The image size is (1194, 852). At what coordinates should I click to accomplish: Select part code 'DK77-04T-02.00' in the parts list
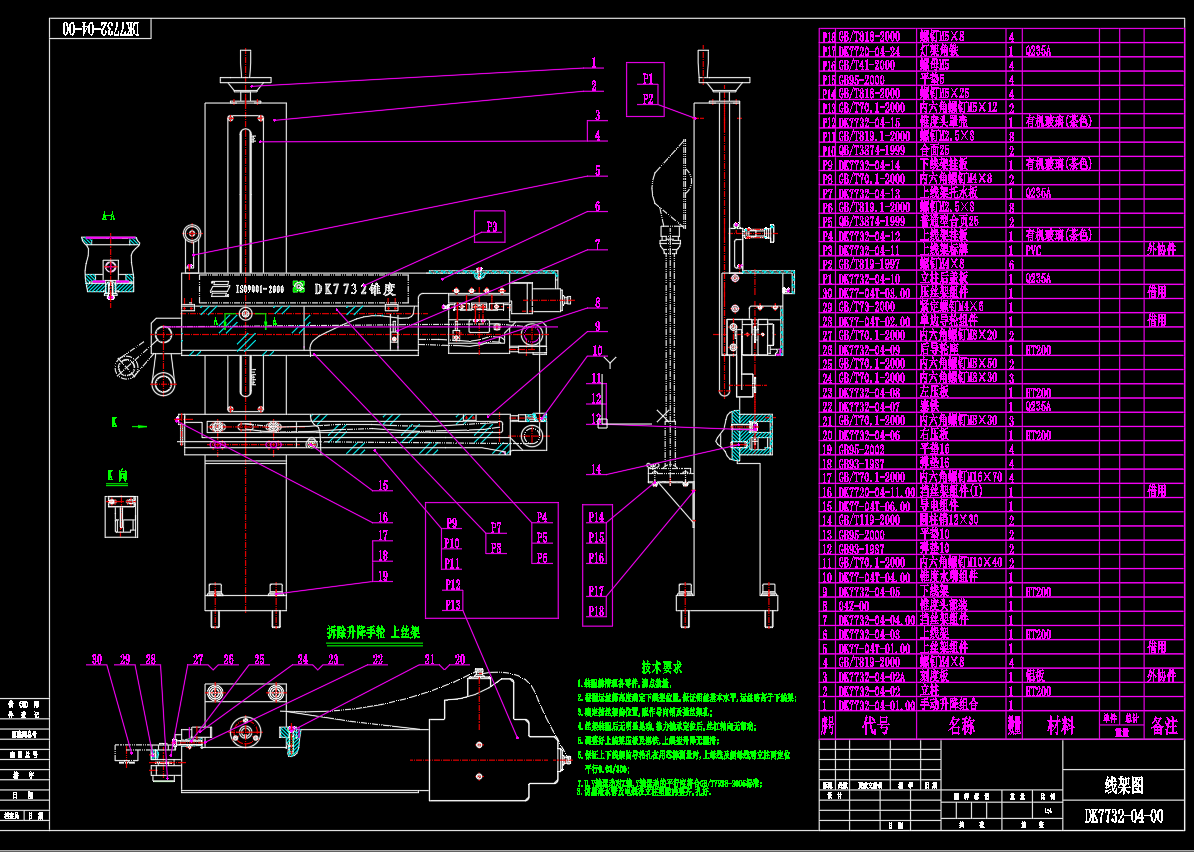click(874, 321)
